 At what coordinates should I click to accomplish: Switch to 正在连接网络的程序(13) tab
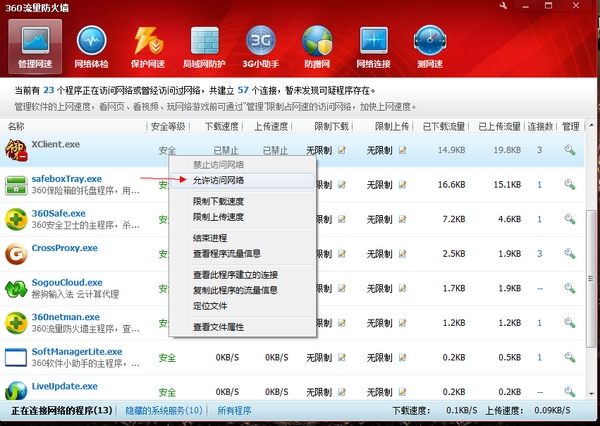pyautogui.click(x=62, y=411)
